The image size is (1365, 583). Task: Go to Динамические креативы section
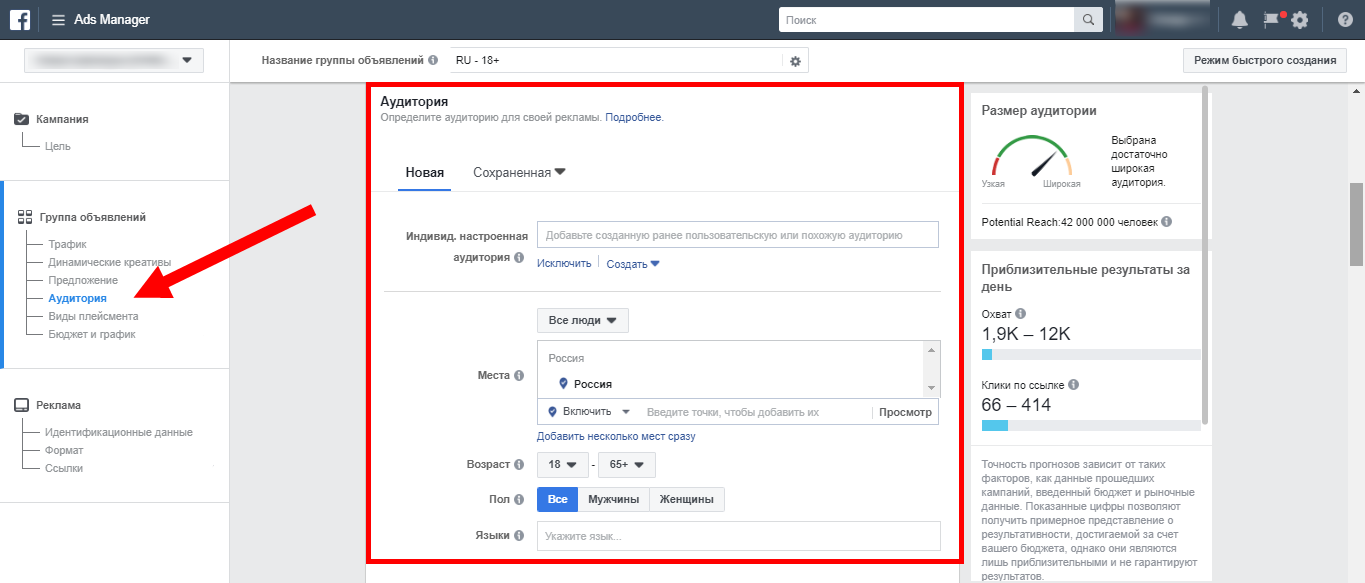click(110, 262)
